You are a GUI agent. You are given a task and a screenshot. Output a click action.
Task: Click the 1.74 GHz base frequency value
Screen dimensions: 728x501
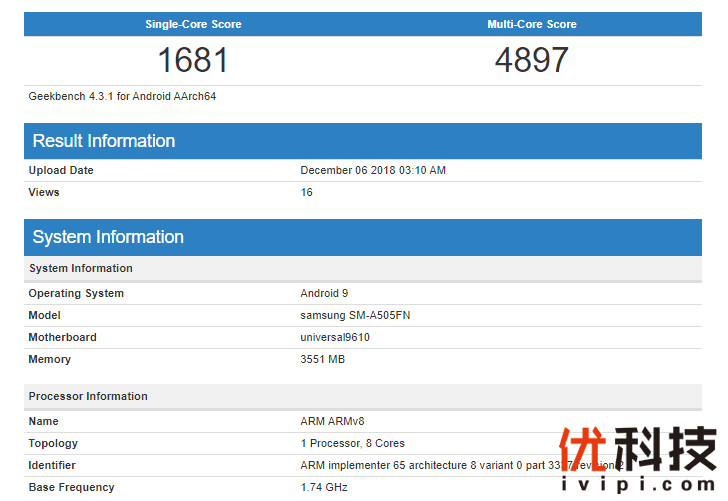[x=325, y=487]
